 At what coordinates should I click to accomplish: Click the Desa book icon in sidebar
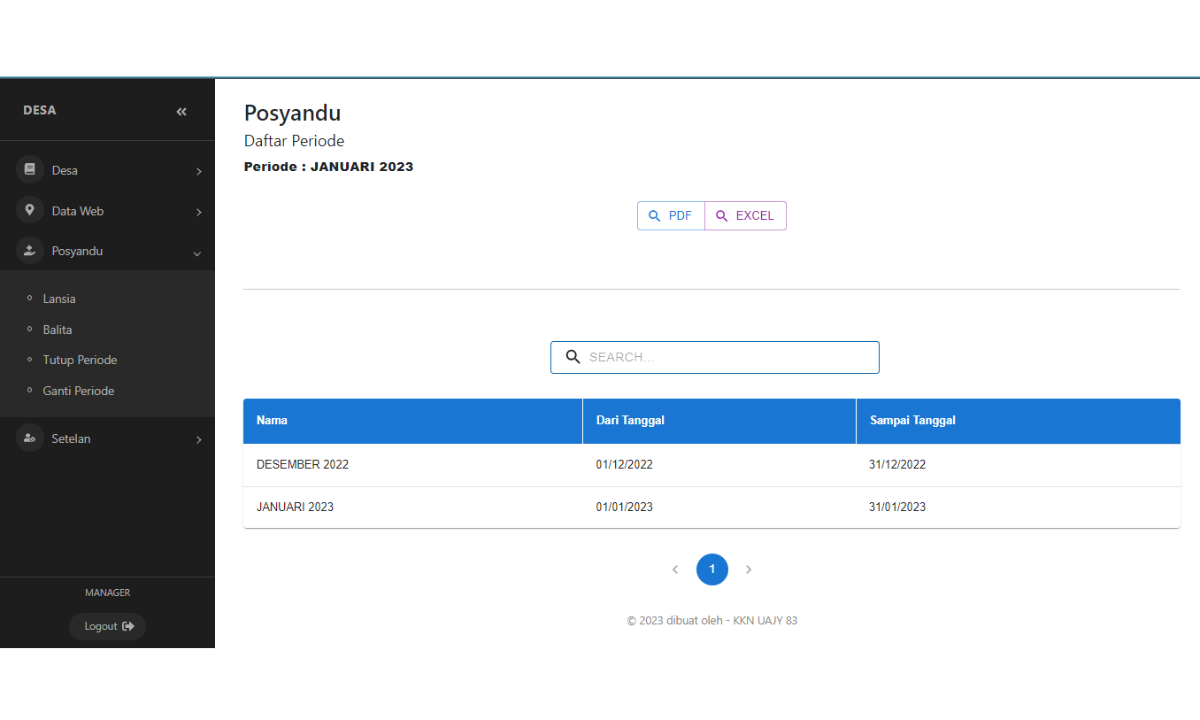click(x=30, y=170)
